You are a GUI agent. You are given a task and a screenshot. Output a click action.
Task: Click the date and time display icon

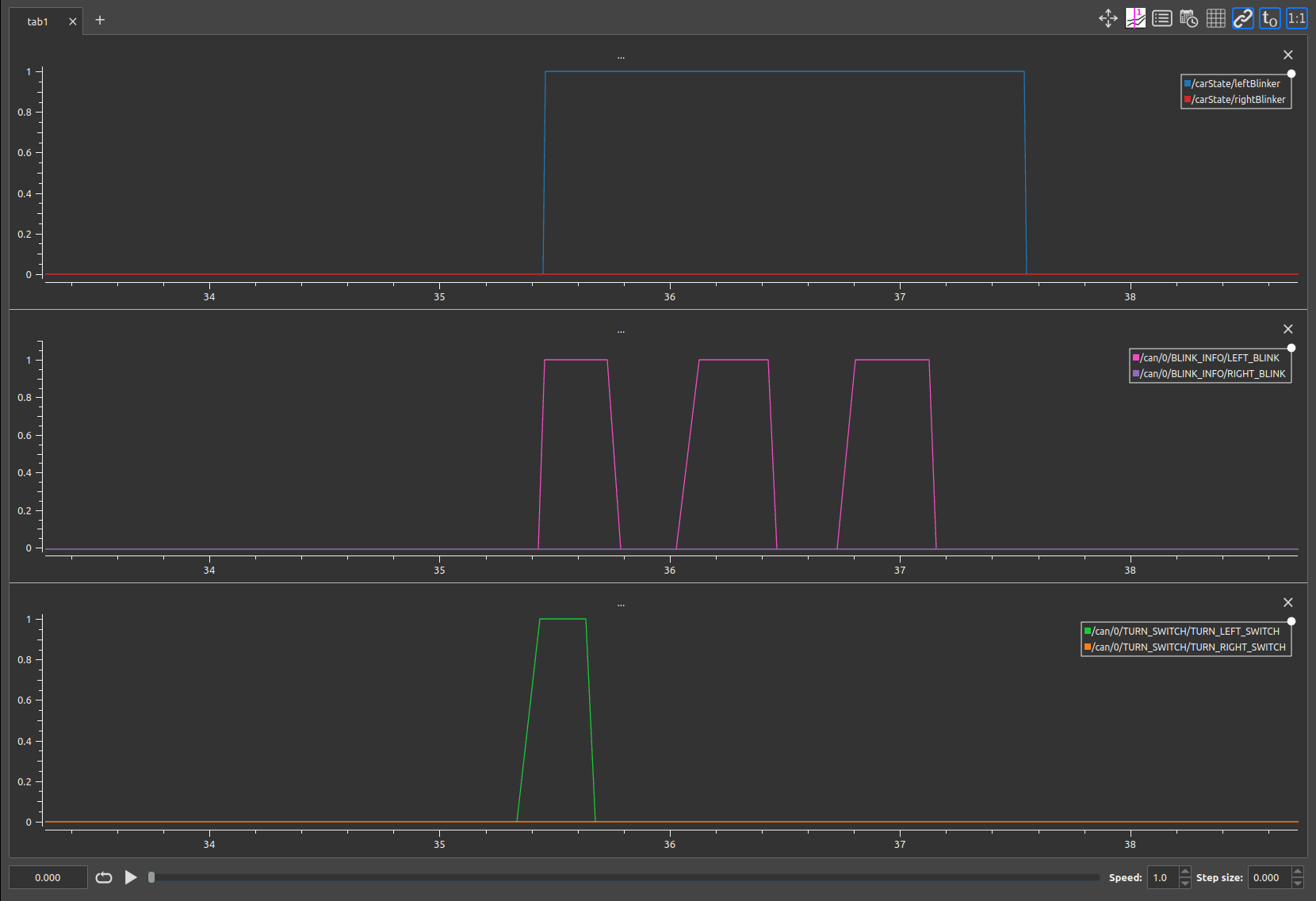tap(1189, 18)
